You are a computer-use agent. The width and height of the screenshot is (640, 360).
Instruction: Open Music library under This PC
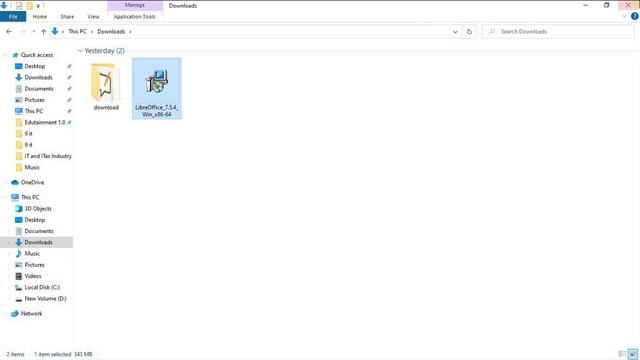32,253
